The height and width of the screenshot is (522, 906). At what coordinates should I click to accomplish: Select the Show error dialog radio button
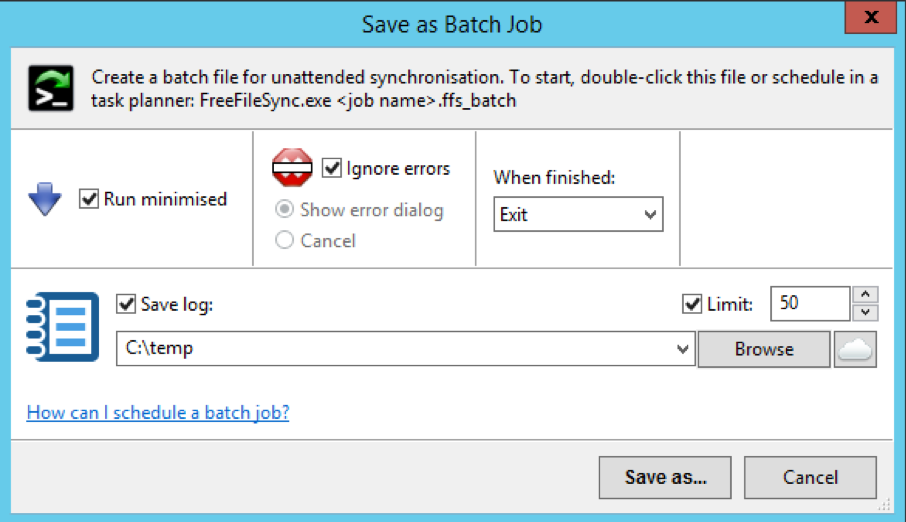point(284,209)
